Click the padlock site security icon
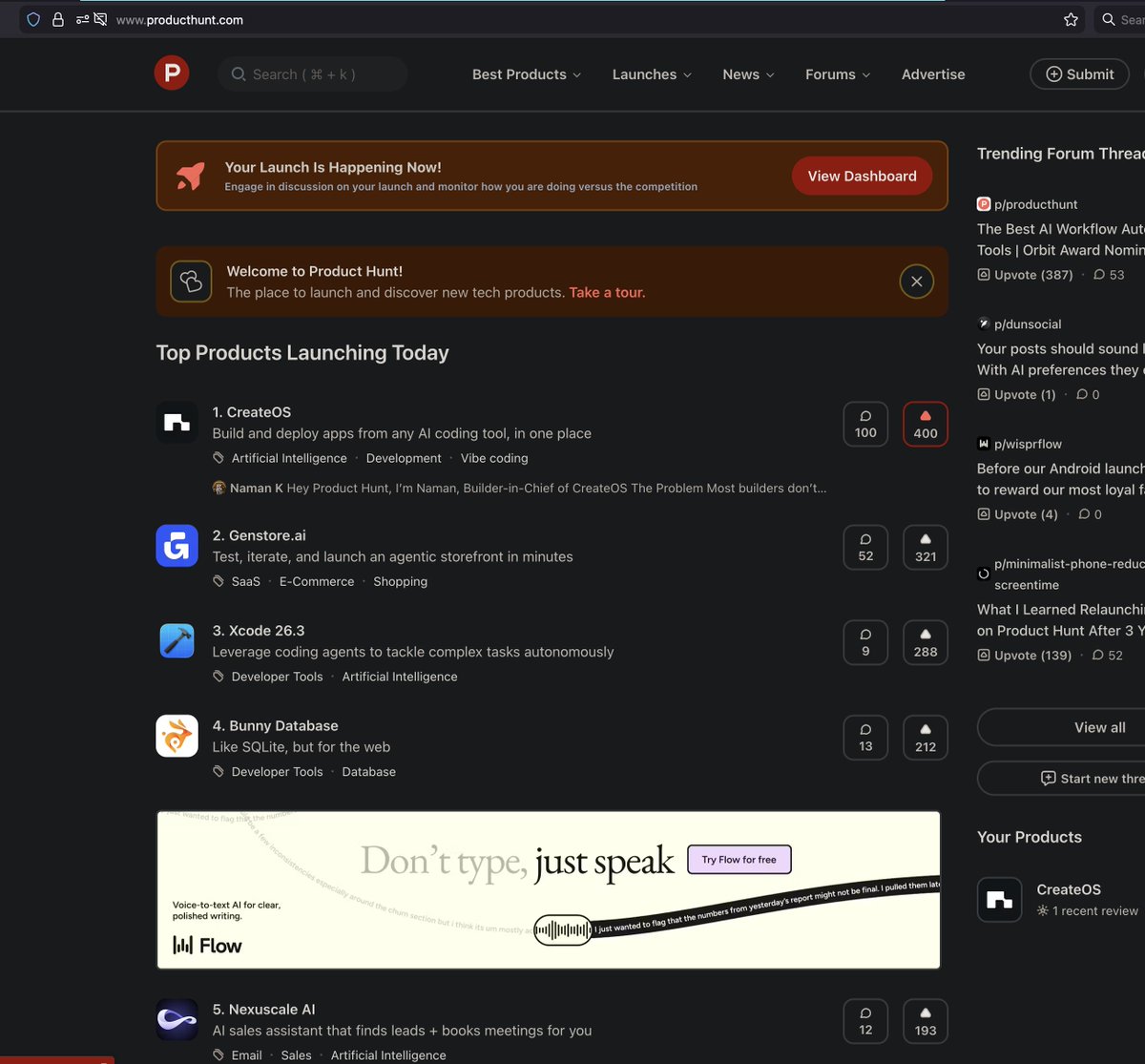The image size is (1145, 1064). pyautogui.click(x=58, y=19)
